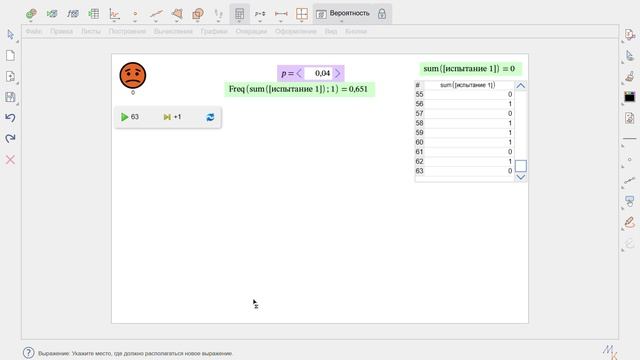Select table row 55
Viewport: 640px width, 360px height.
[464, 94]
